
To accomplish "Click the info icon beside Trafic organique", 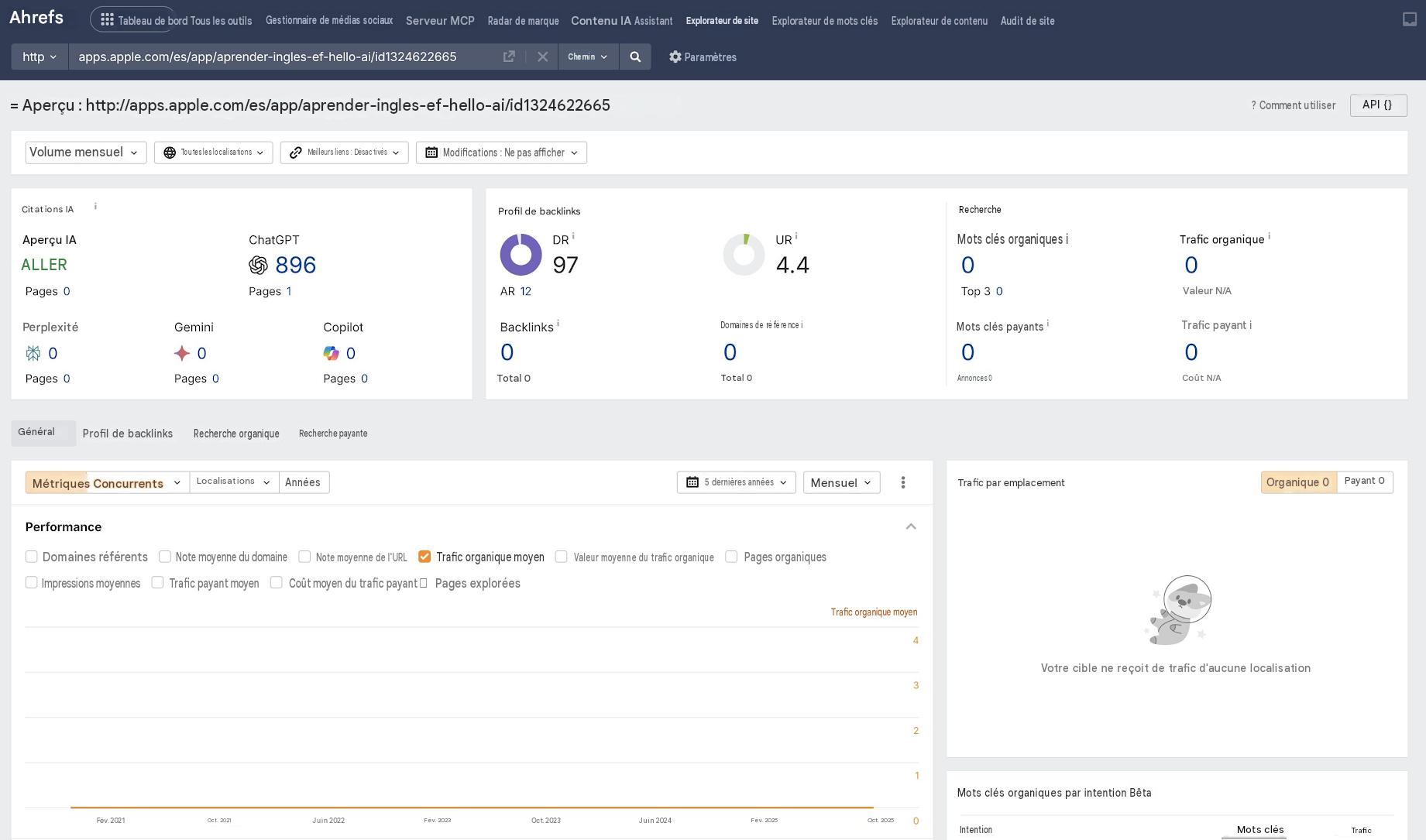I will click(1269, 236).
